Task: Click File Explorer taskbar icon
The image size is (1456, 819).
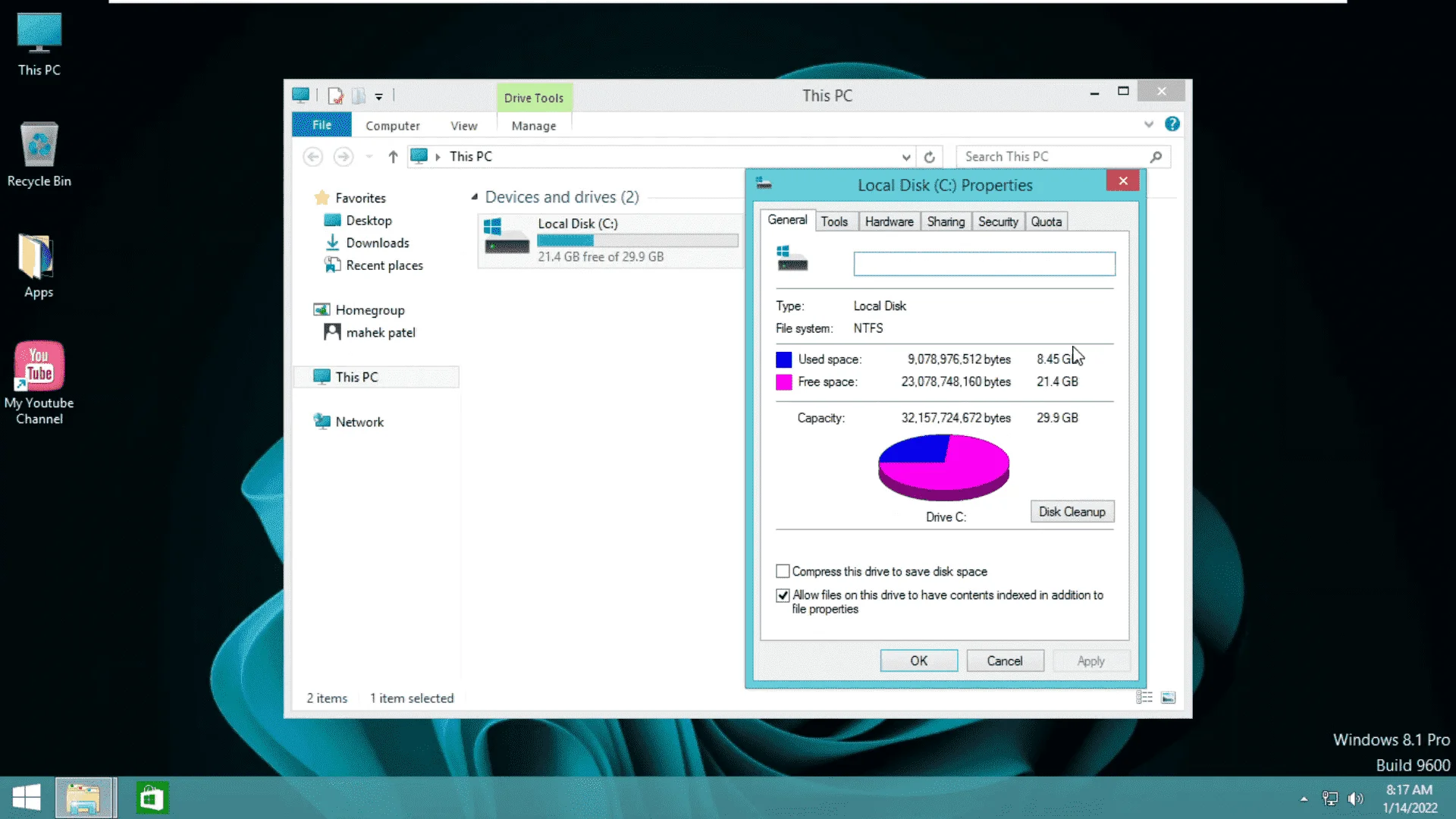Action: click(84, 798)
